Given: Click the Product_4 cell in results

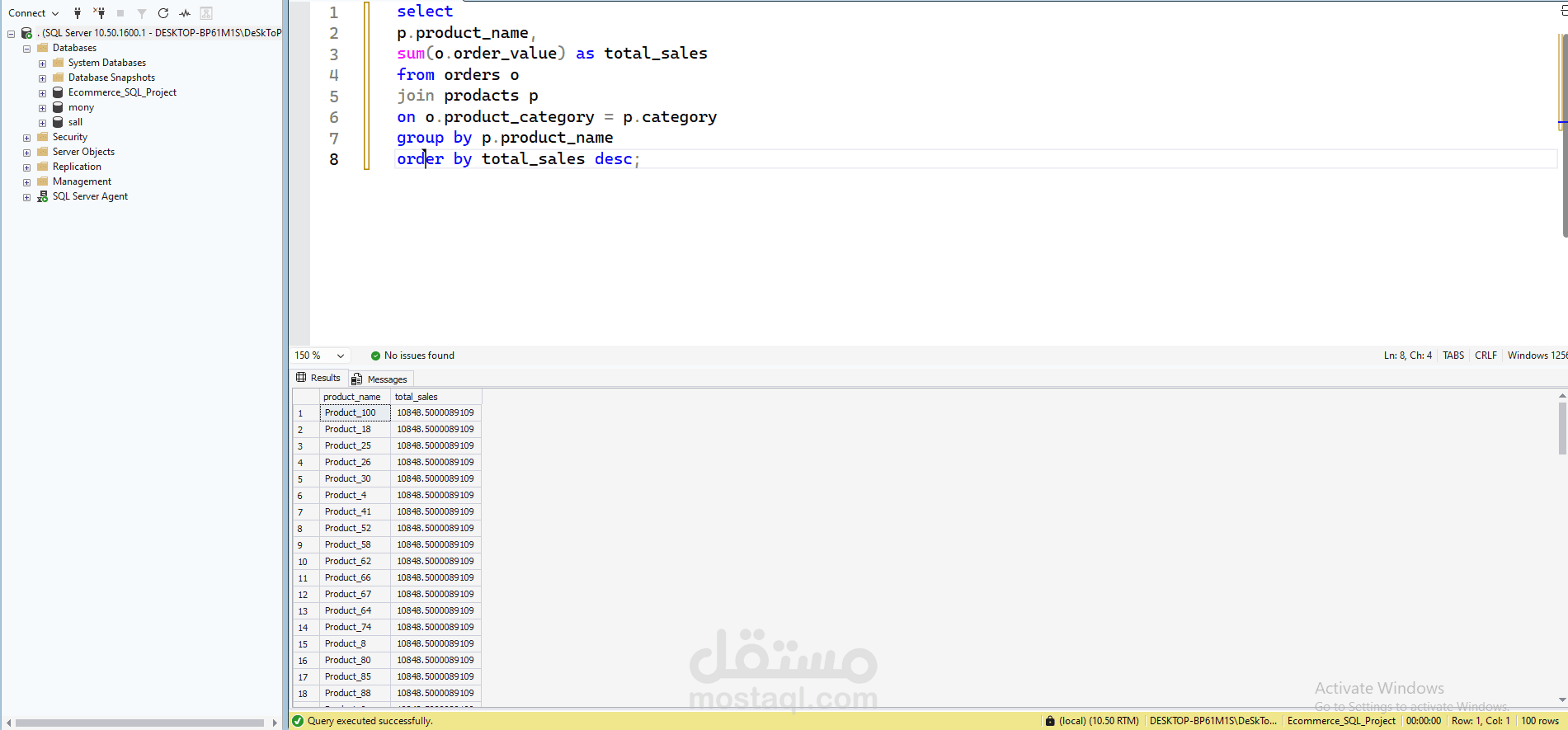Looking at the screenshot, I should (x=355, y=495).
